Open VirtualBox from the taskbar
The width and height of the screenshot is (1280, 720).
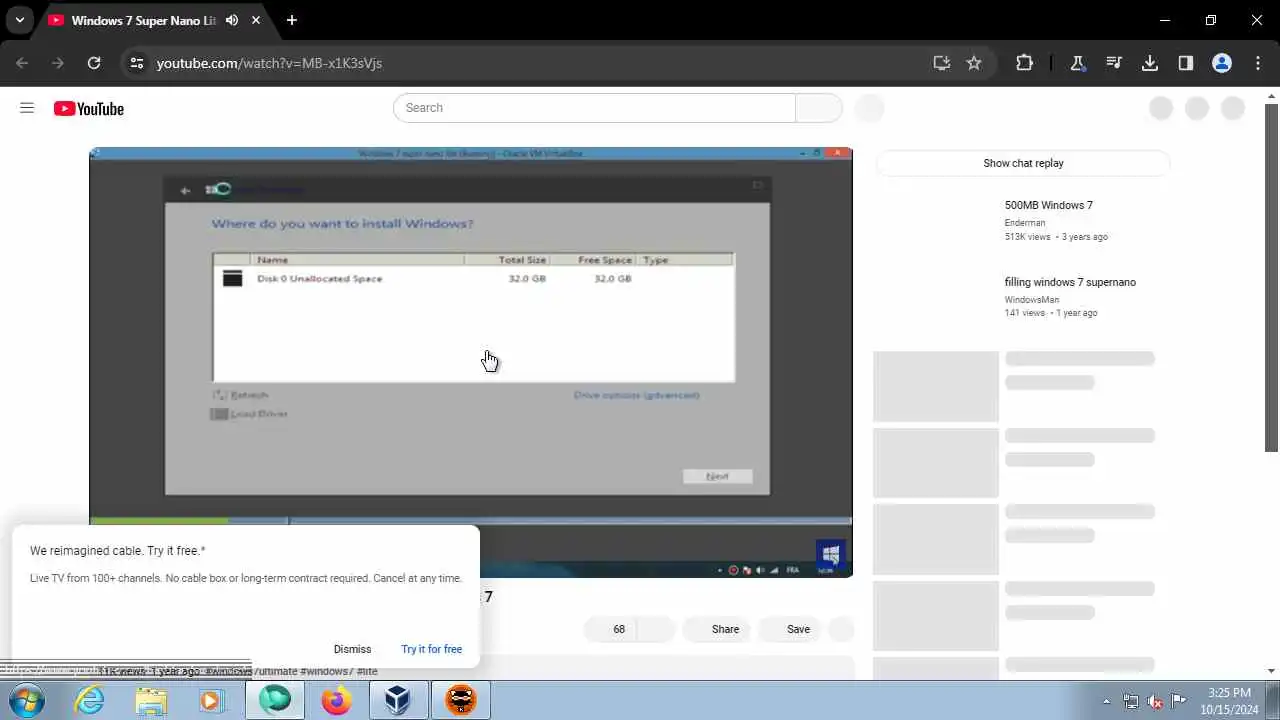click(398, 700)
